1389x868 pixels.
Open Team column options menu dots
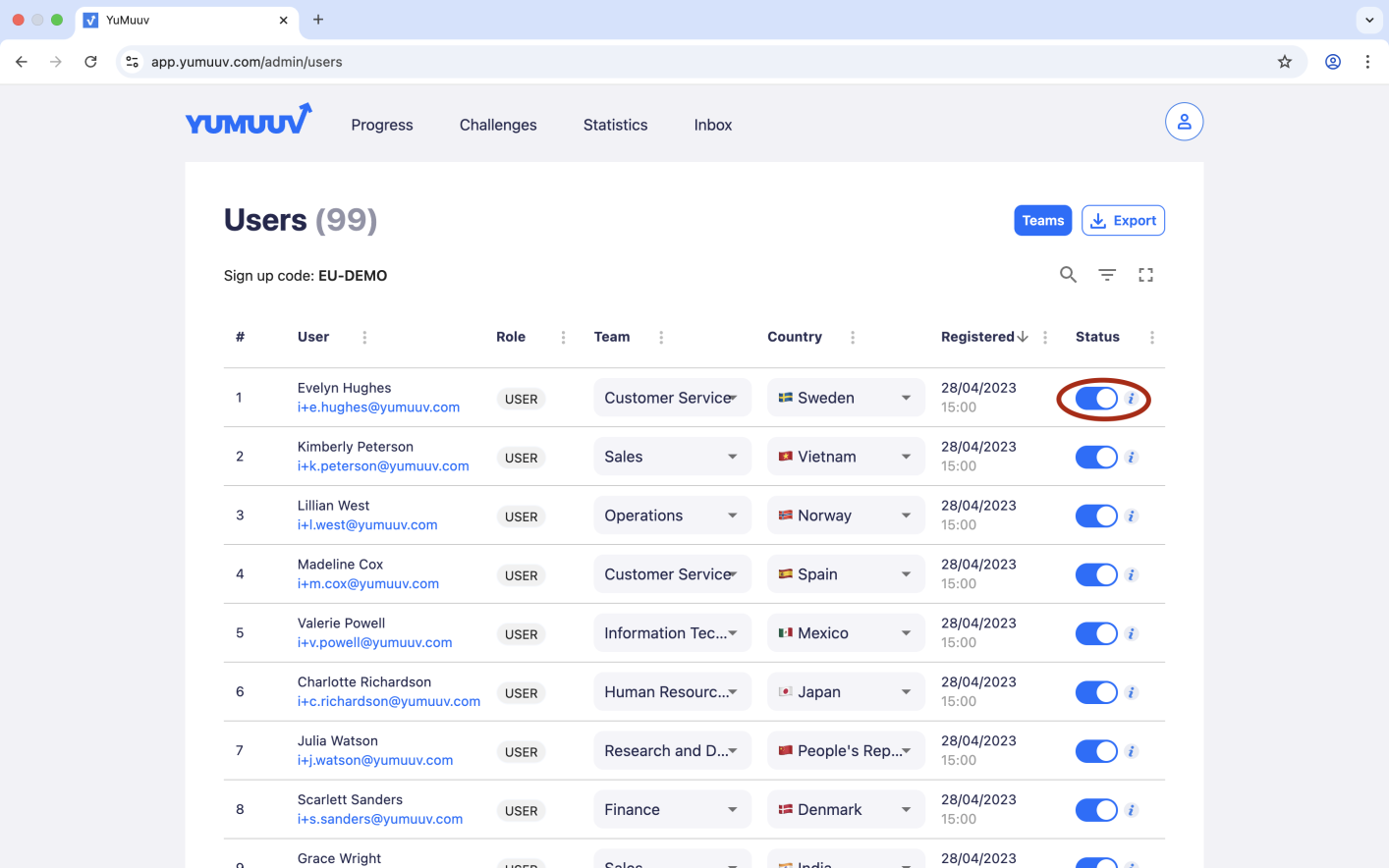pos(661,338)
